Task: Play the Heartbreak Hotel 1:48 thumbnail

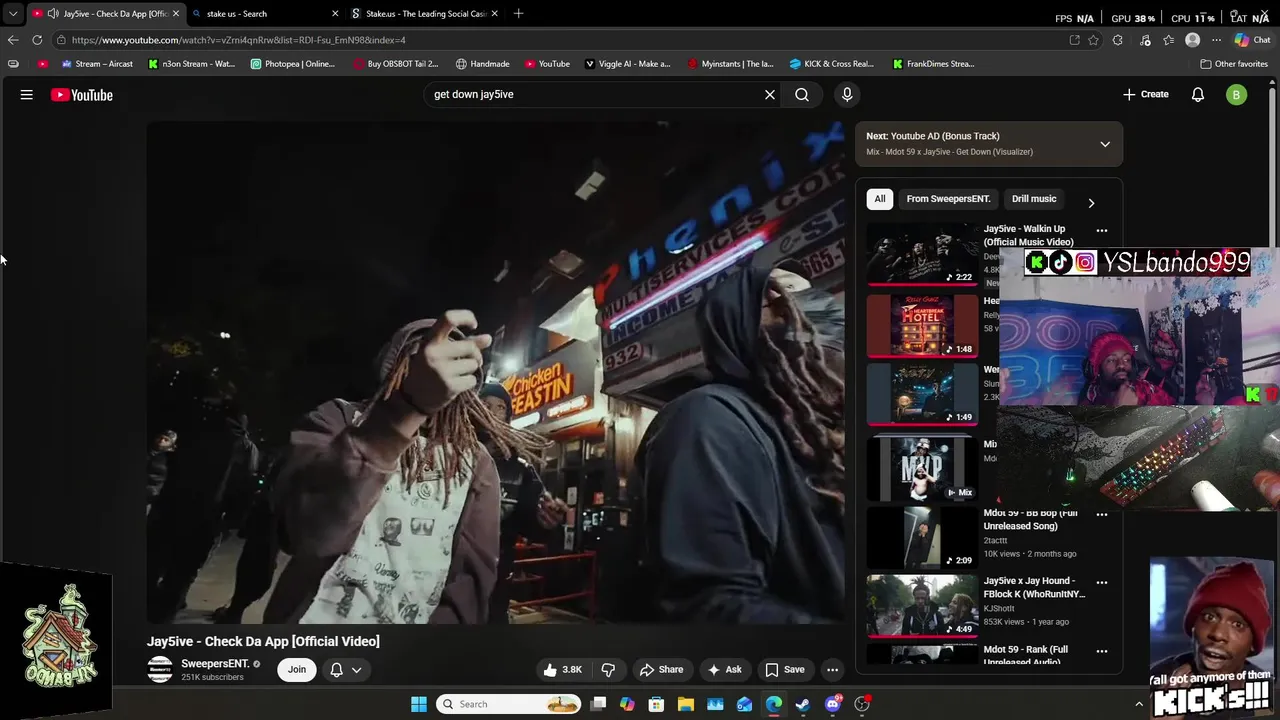Action: pyautogui.click(x=922, y=325)
